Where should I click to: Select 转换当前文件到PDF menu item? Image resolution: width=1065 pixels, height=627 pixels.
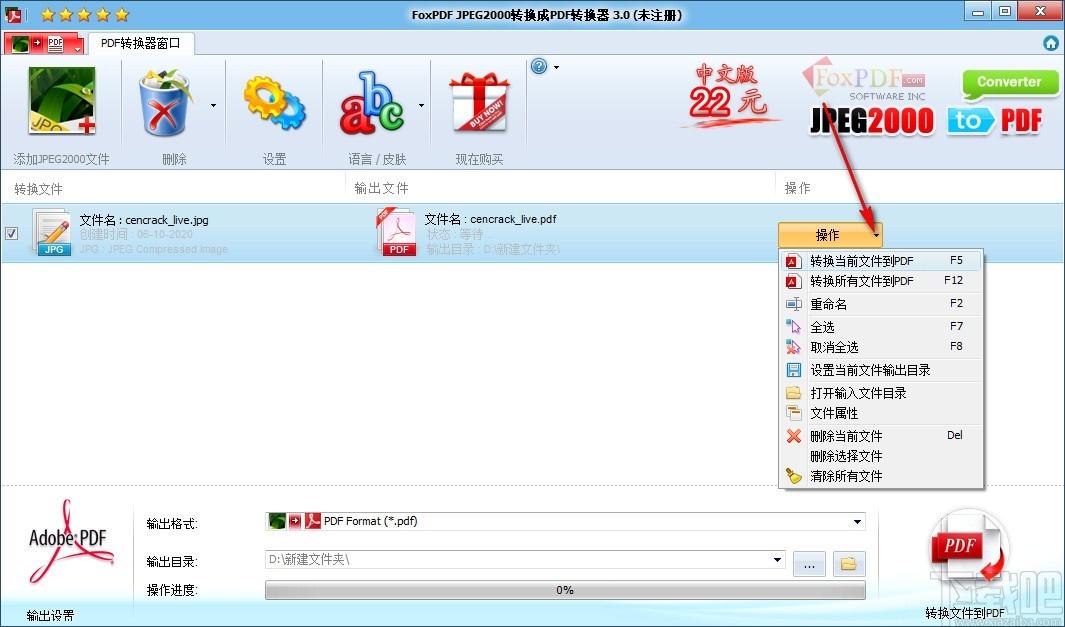tap(880, 261)
